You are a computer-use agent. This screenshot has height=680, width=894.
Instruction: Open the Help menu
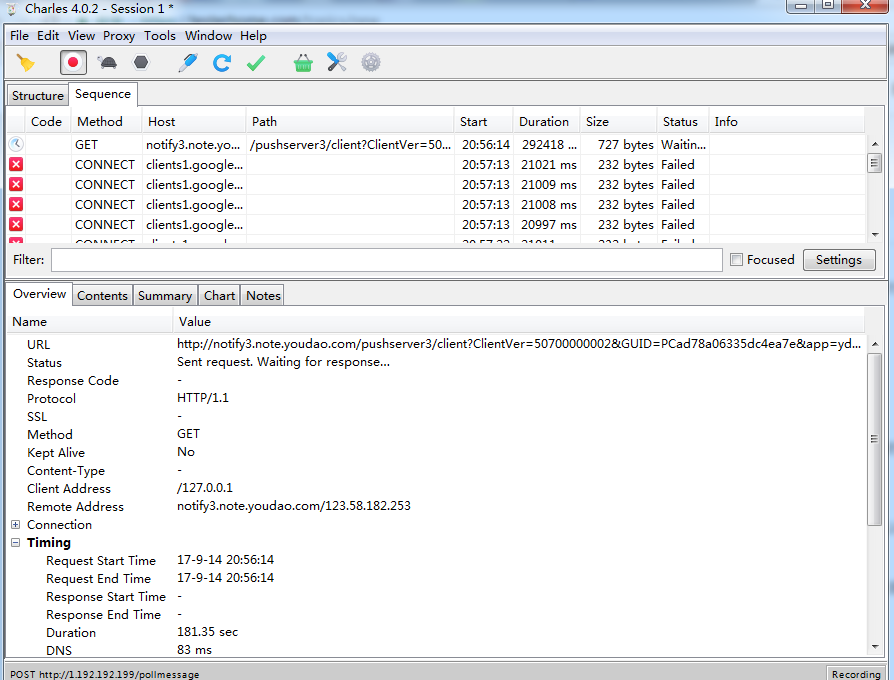pos(253,36)
